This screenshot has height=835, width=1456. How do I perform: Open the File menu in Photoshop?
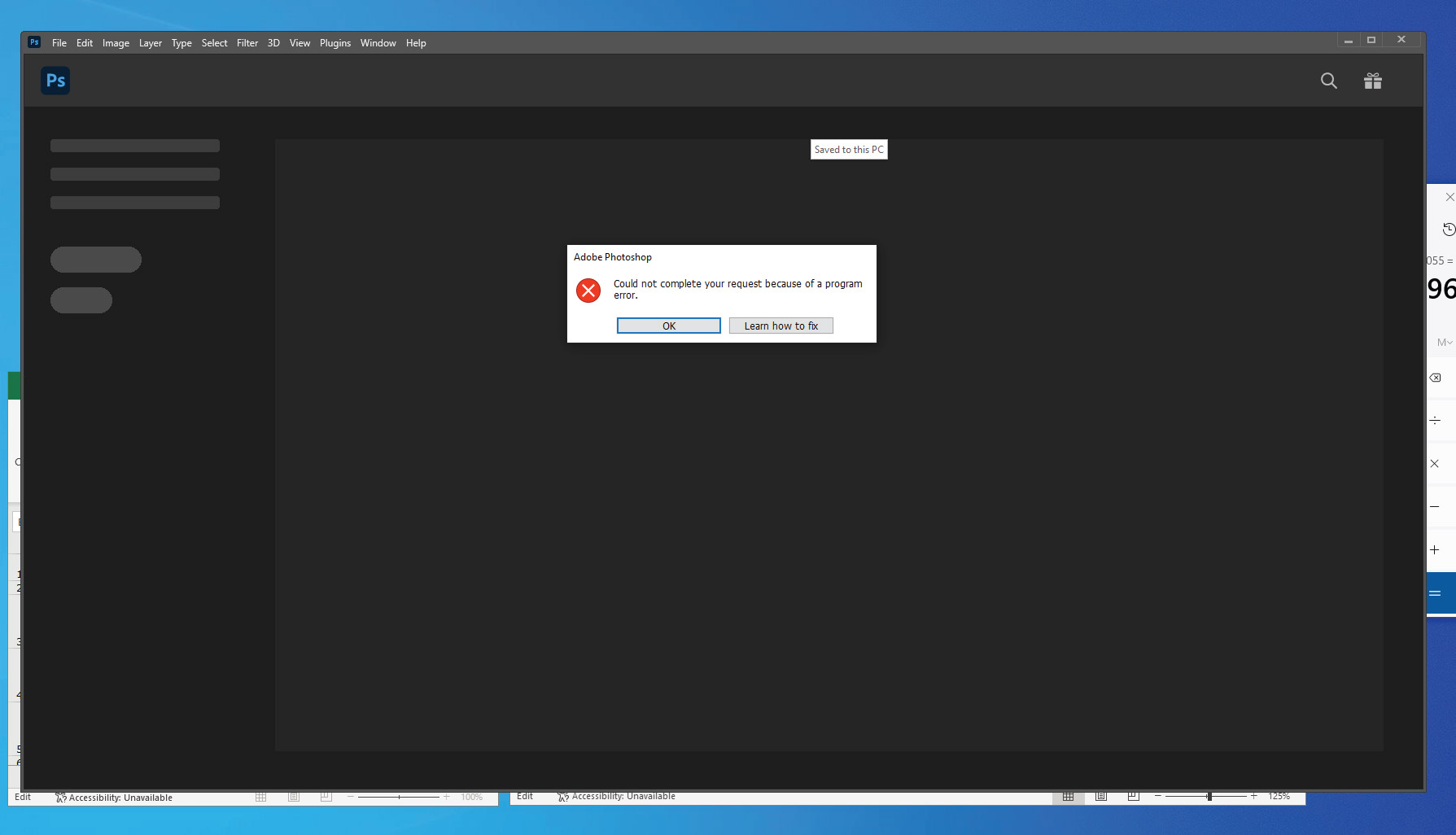pos(59,42)
